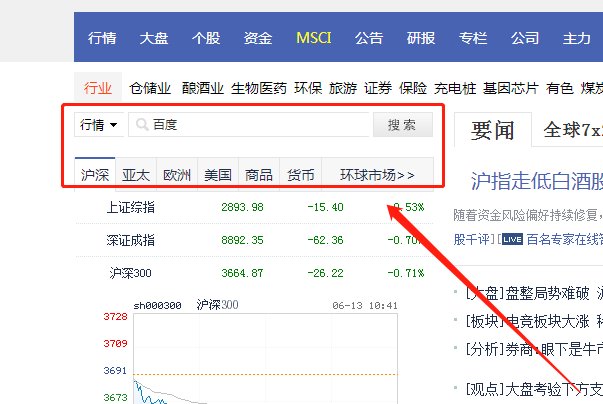This screenshot has width=603, height=404.
Task: Click the value 2893.98
Action: [x=242, y=207]
